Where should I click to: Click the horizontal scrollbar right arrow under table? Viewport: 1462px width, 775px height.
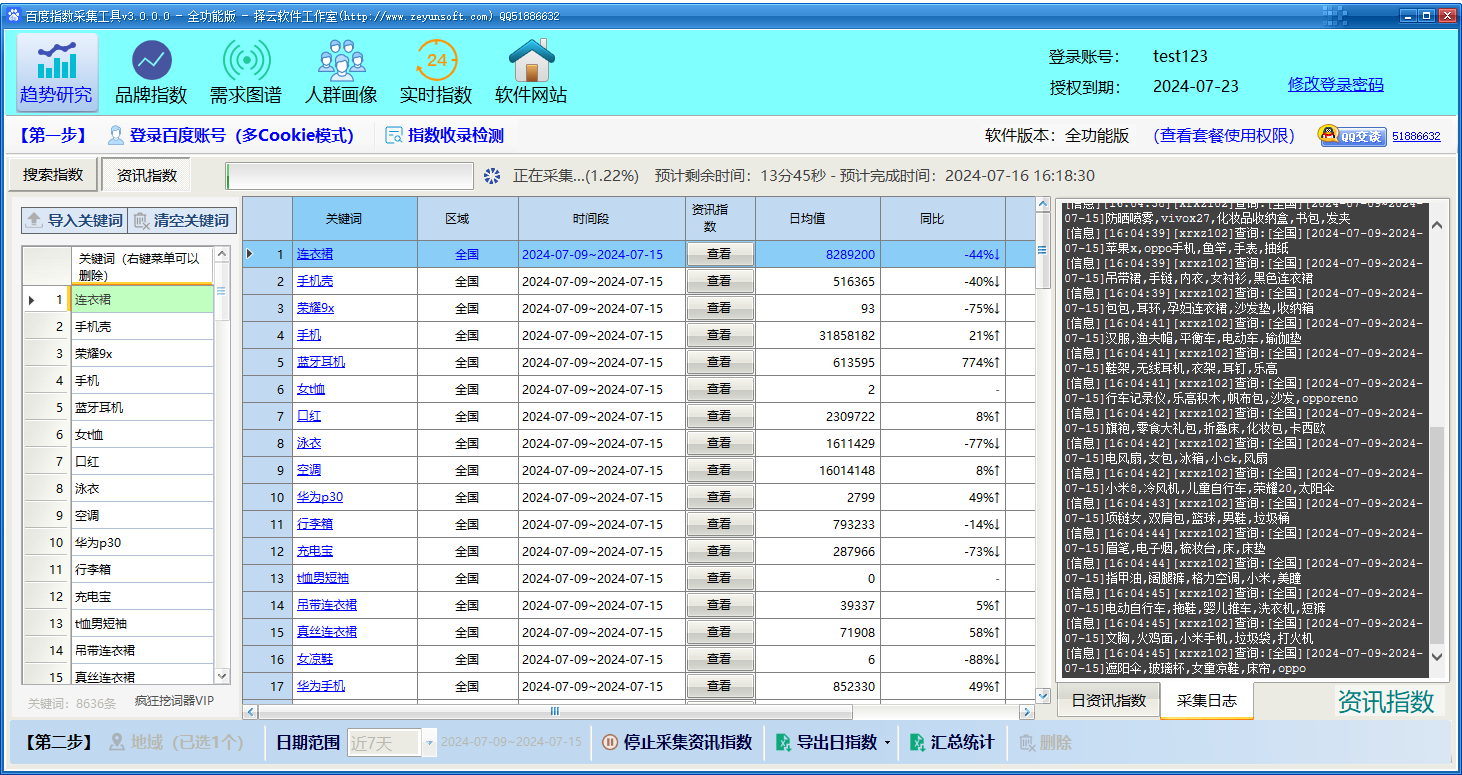pyautogui.click(x=1027, y=712)
